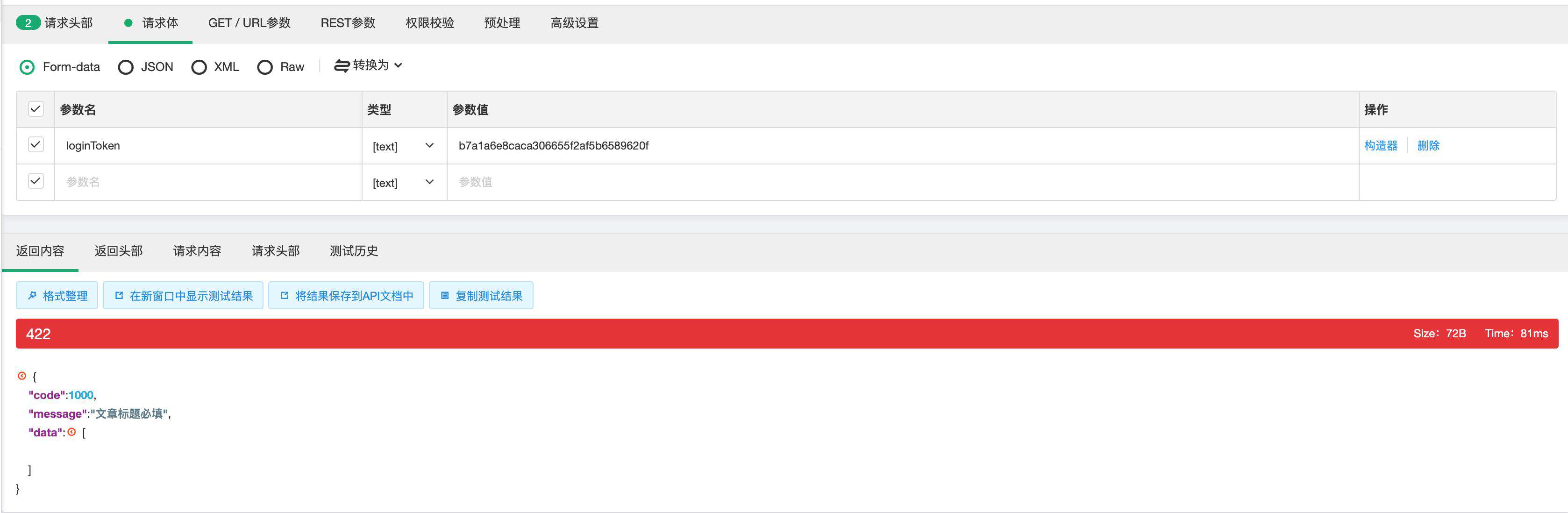
Task: Edit the loginToken parameter name field
Action: [208, 145]
